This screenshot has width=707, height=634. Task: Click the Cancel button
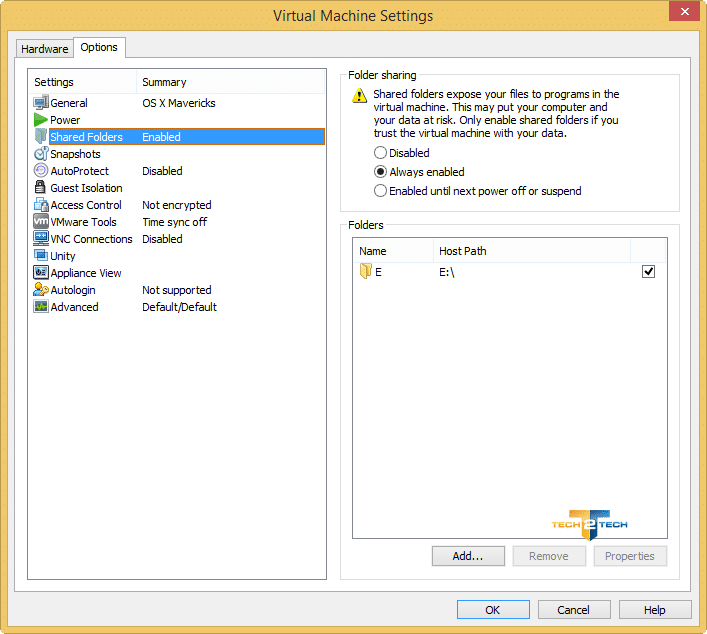[x=574, y=610]
